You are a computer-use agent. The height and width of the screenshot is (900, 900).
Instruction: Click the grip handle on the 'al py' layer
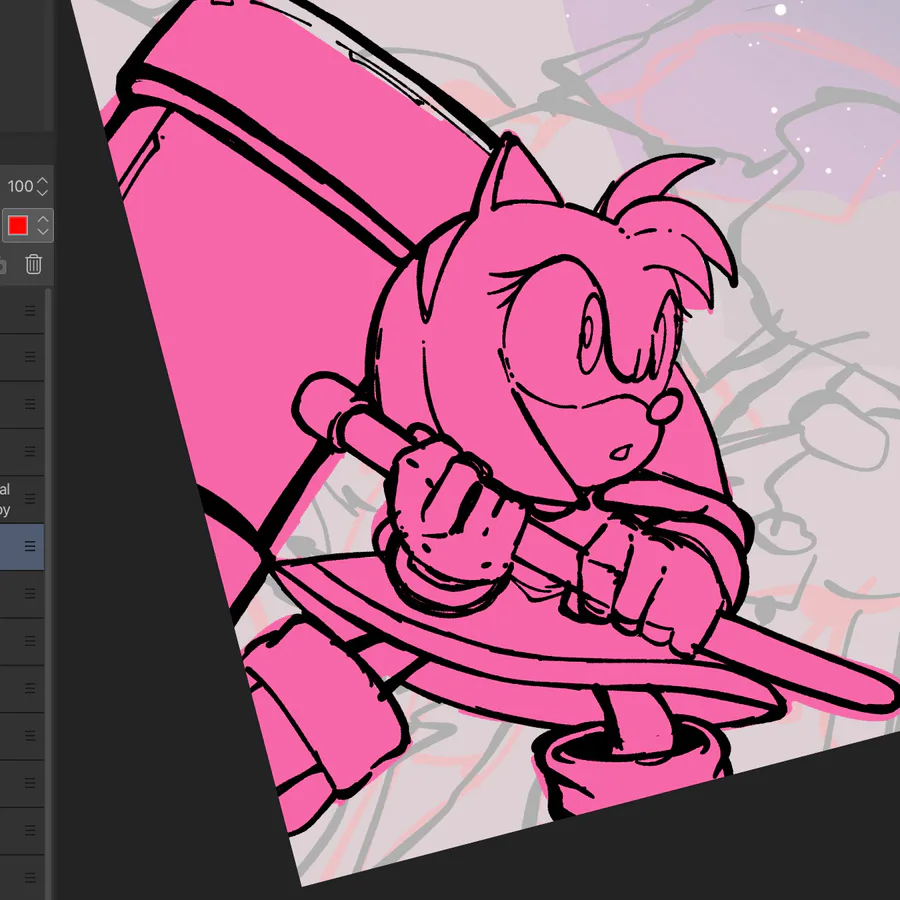[30, 499]
